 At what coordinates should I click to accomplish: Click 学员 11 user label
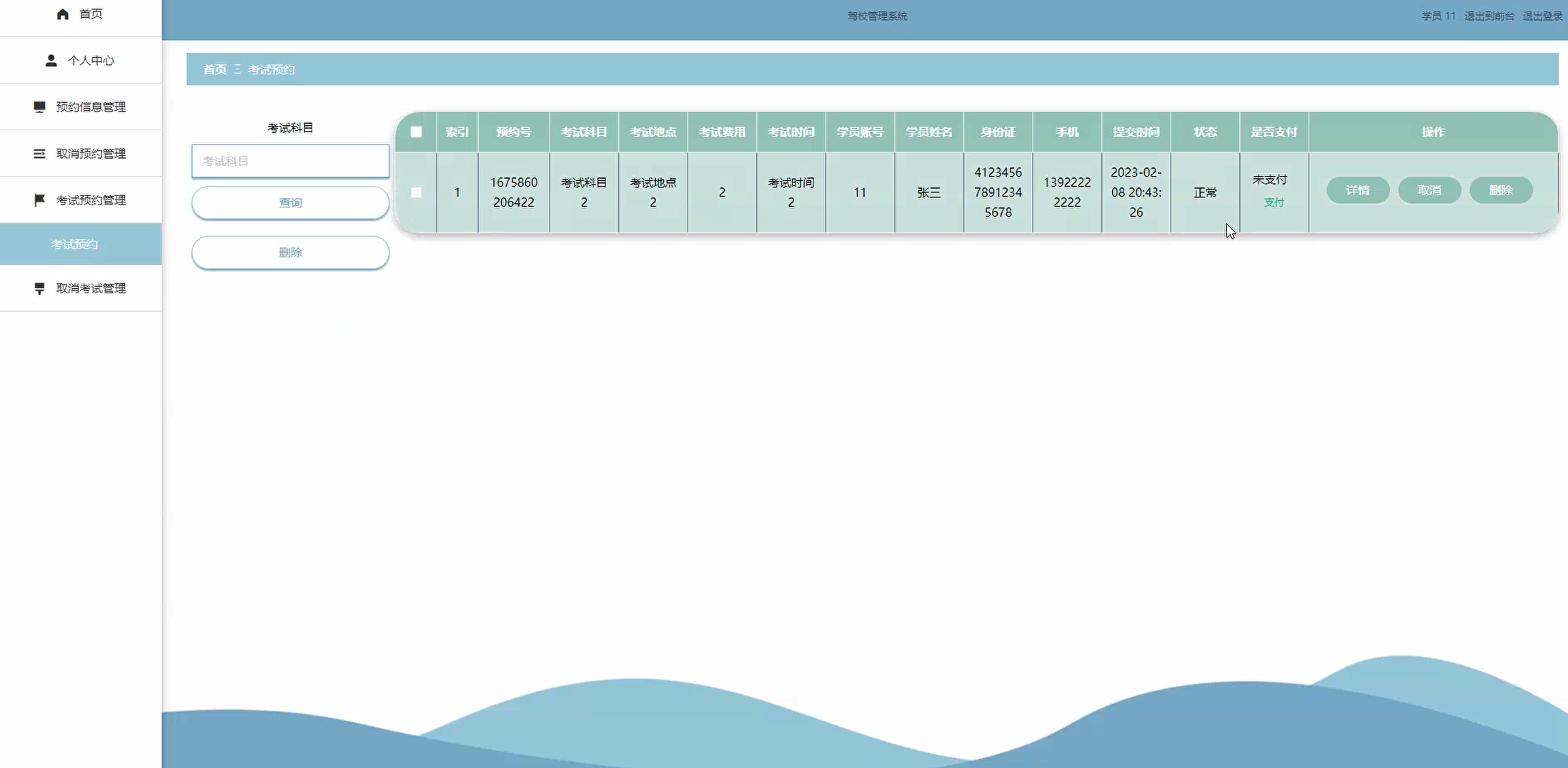(1438, 16)
